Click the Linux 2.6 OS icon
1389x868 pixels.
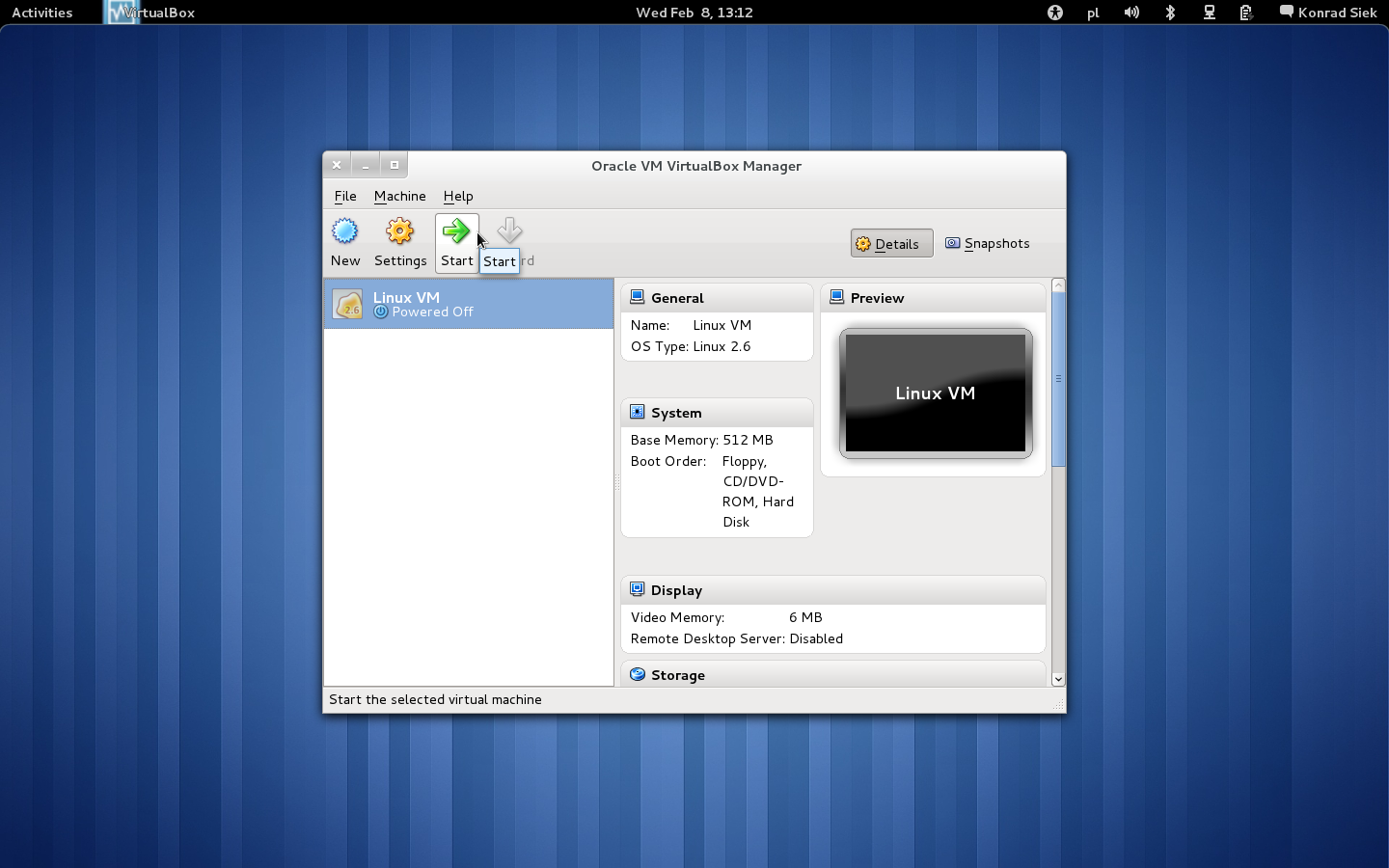347,304
